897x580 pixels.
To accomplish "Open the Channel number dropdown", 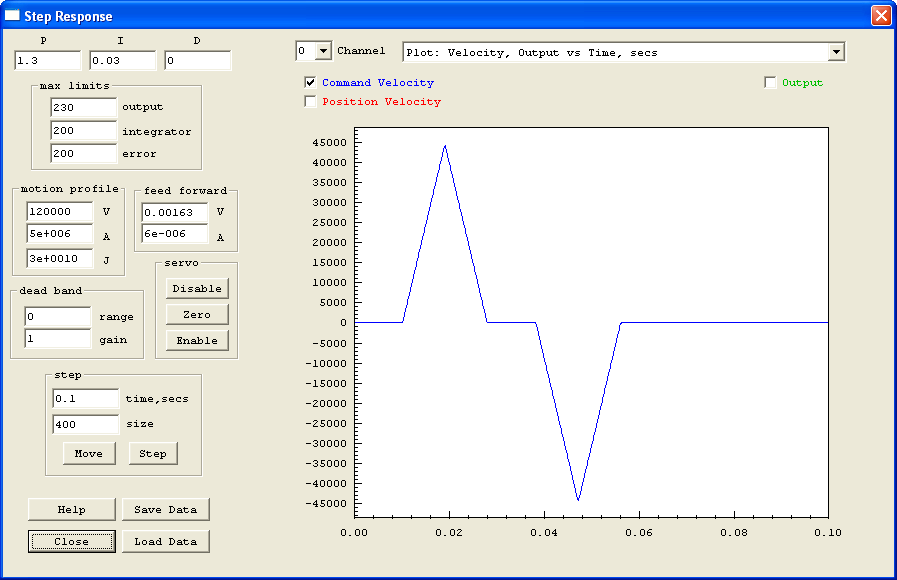I will point(322,51).
